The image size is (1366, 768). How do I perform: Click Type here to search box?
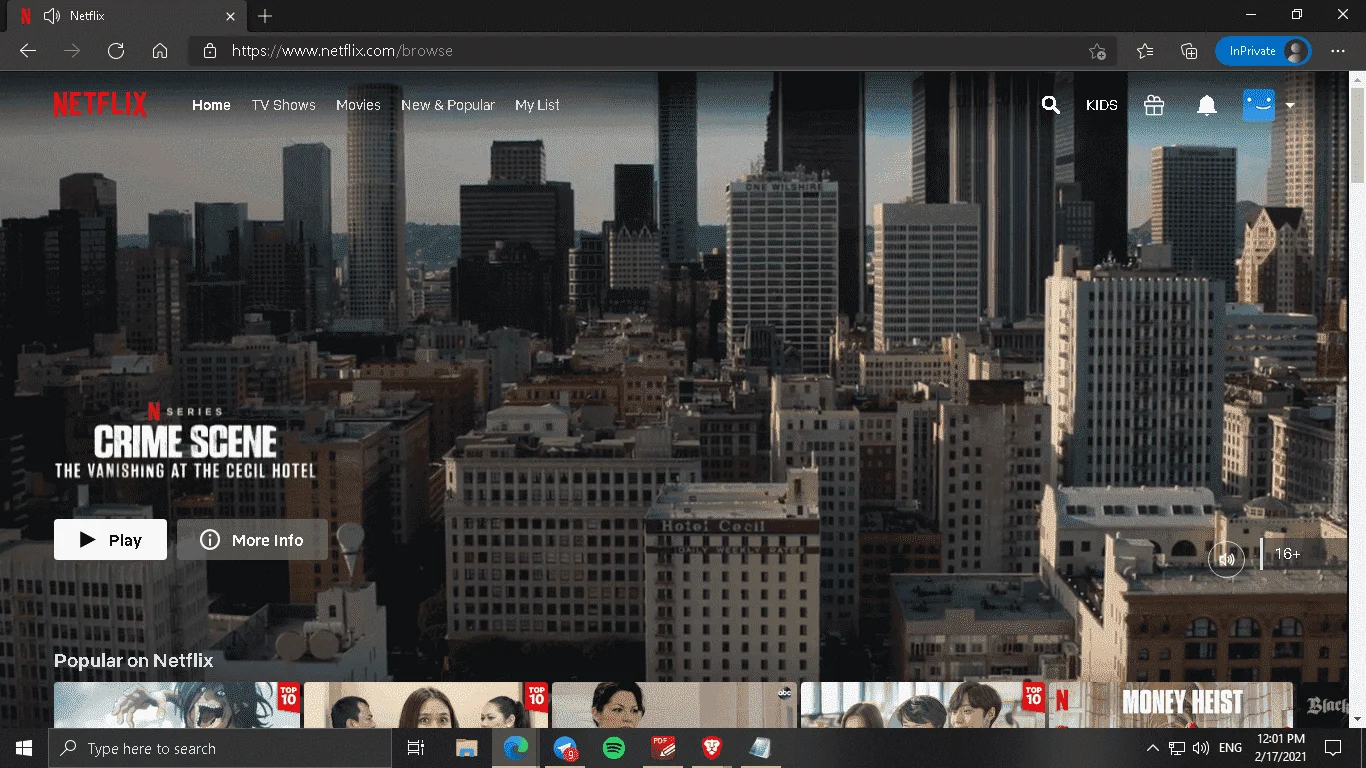220,748
